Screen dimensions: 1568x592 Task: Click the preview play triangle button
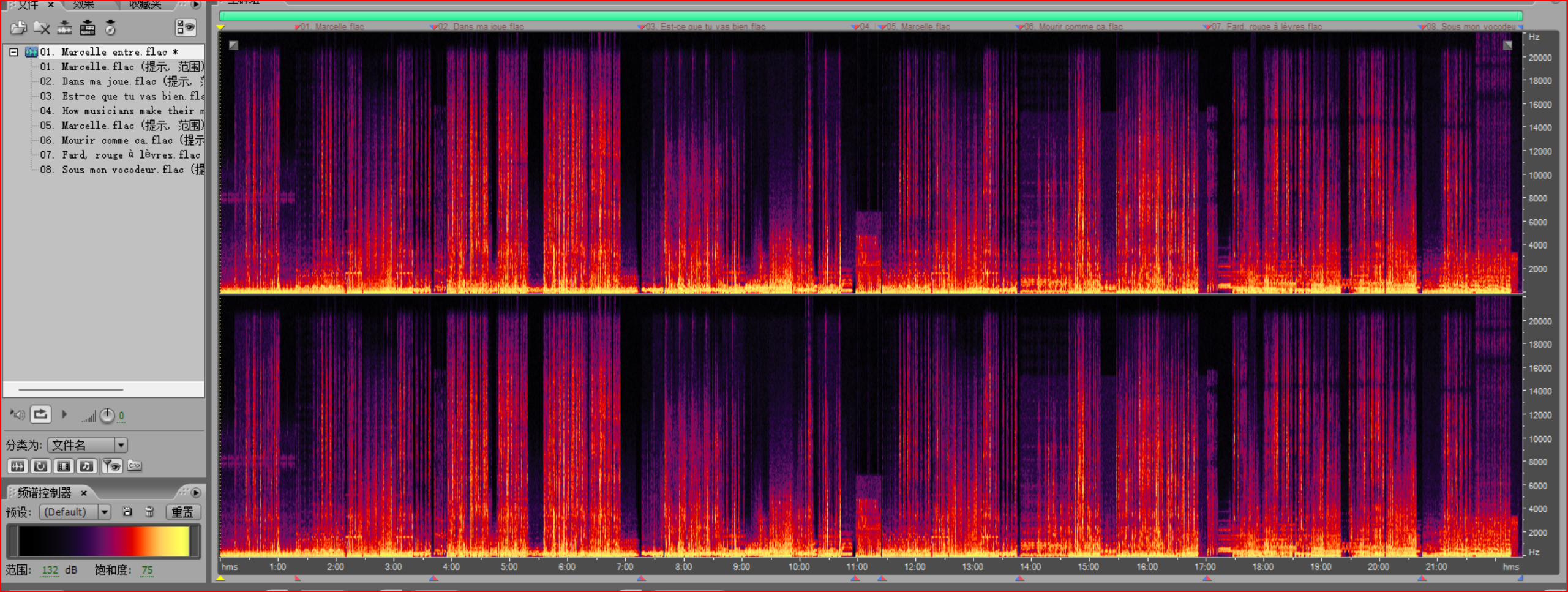pos(64,414)
